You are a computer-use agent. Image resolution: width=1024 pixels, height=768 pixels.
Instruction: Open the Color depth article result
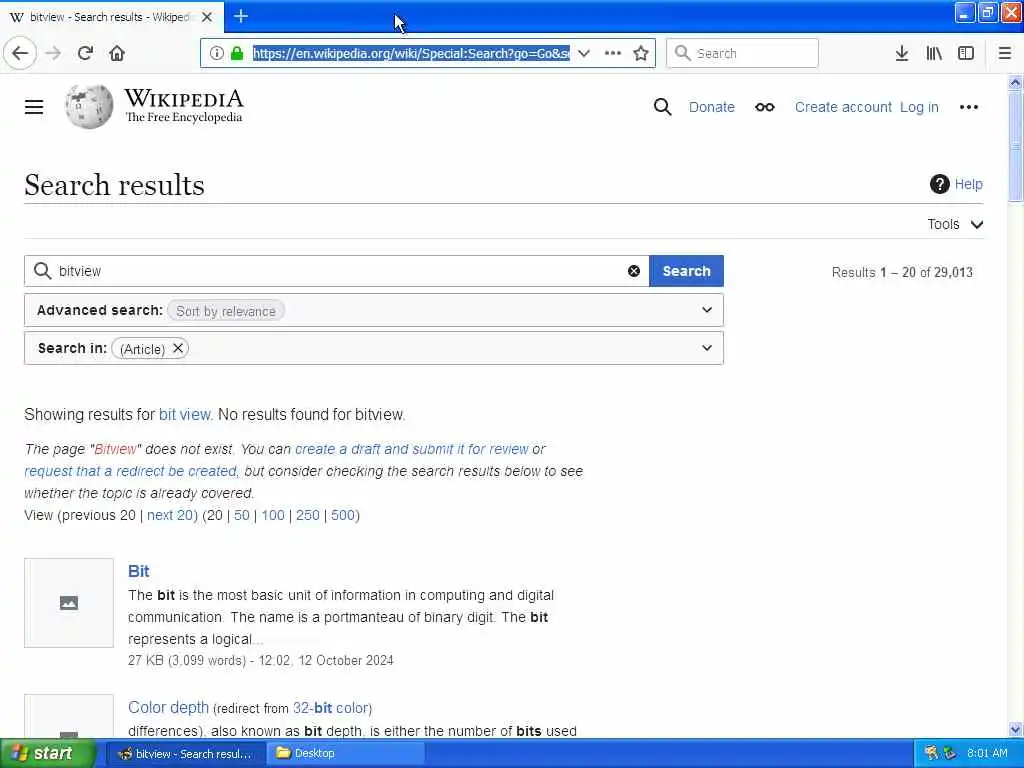click(168, 707)
